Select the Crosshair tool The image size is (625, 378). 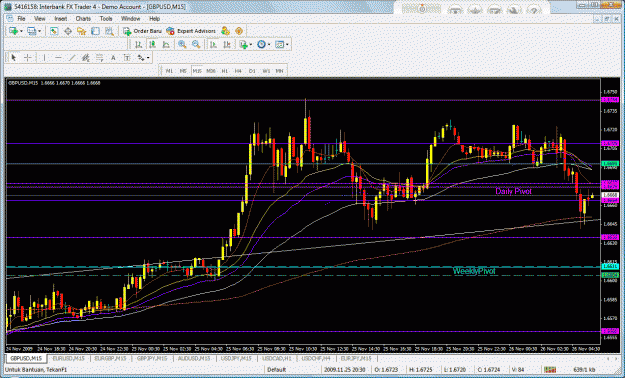click(x=27, y=58)
